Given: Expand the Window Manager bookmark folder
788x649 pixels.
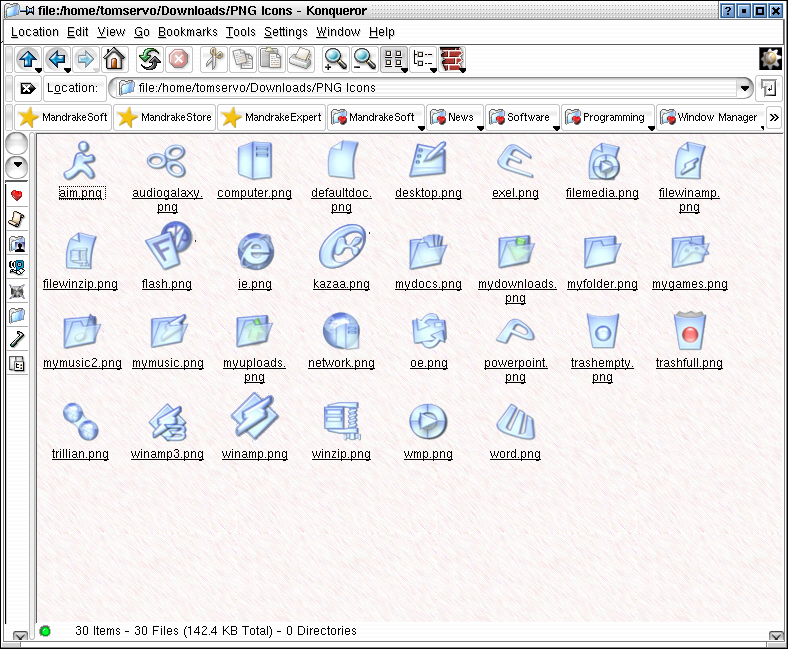Looking at the screenshot, I should (711, 118).
